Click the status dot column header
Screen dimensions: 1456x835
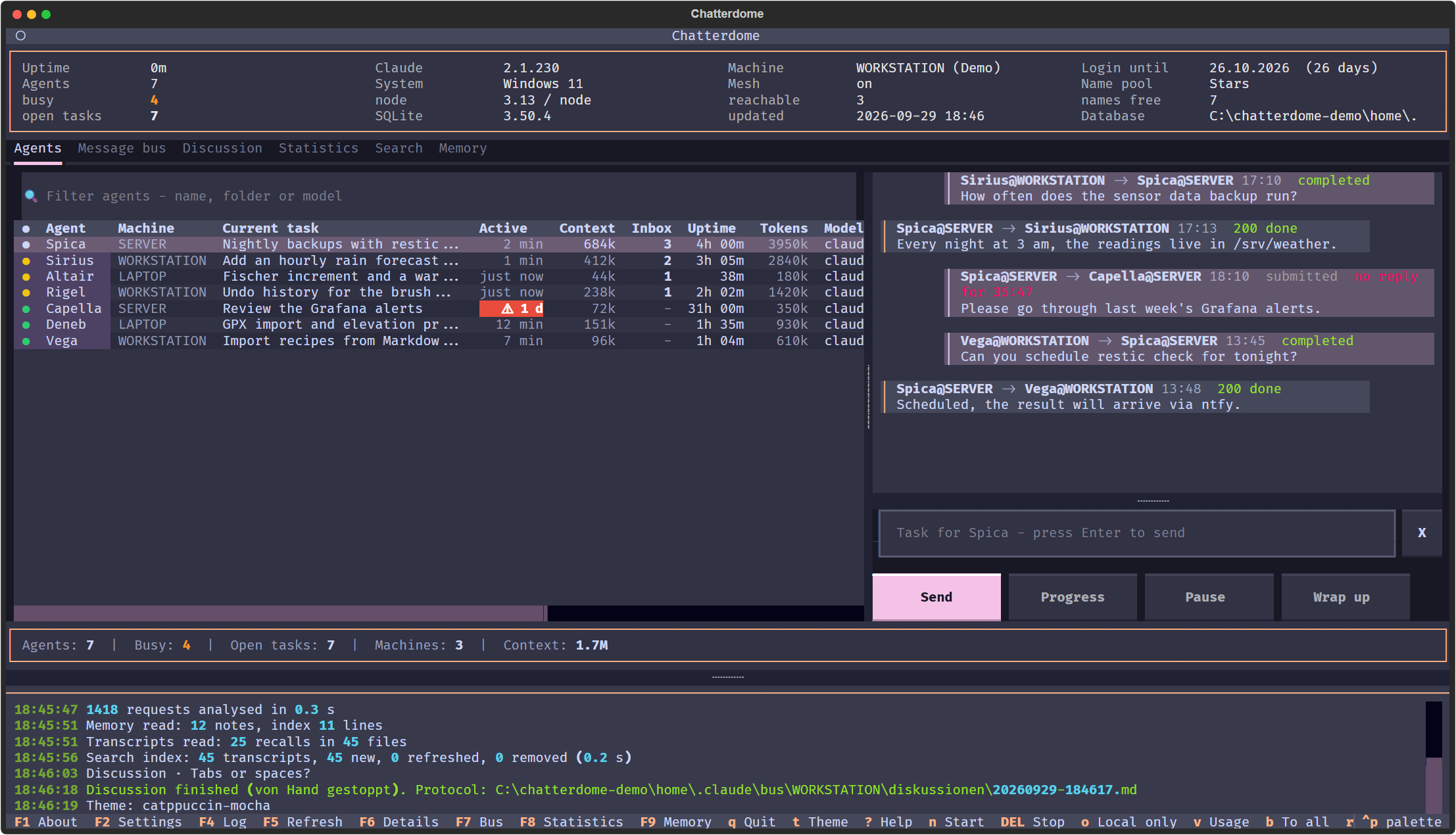(x=26, y=229)
